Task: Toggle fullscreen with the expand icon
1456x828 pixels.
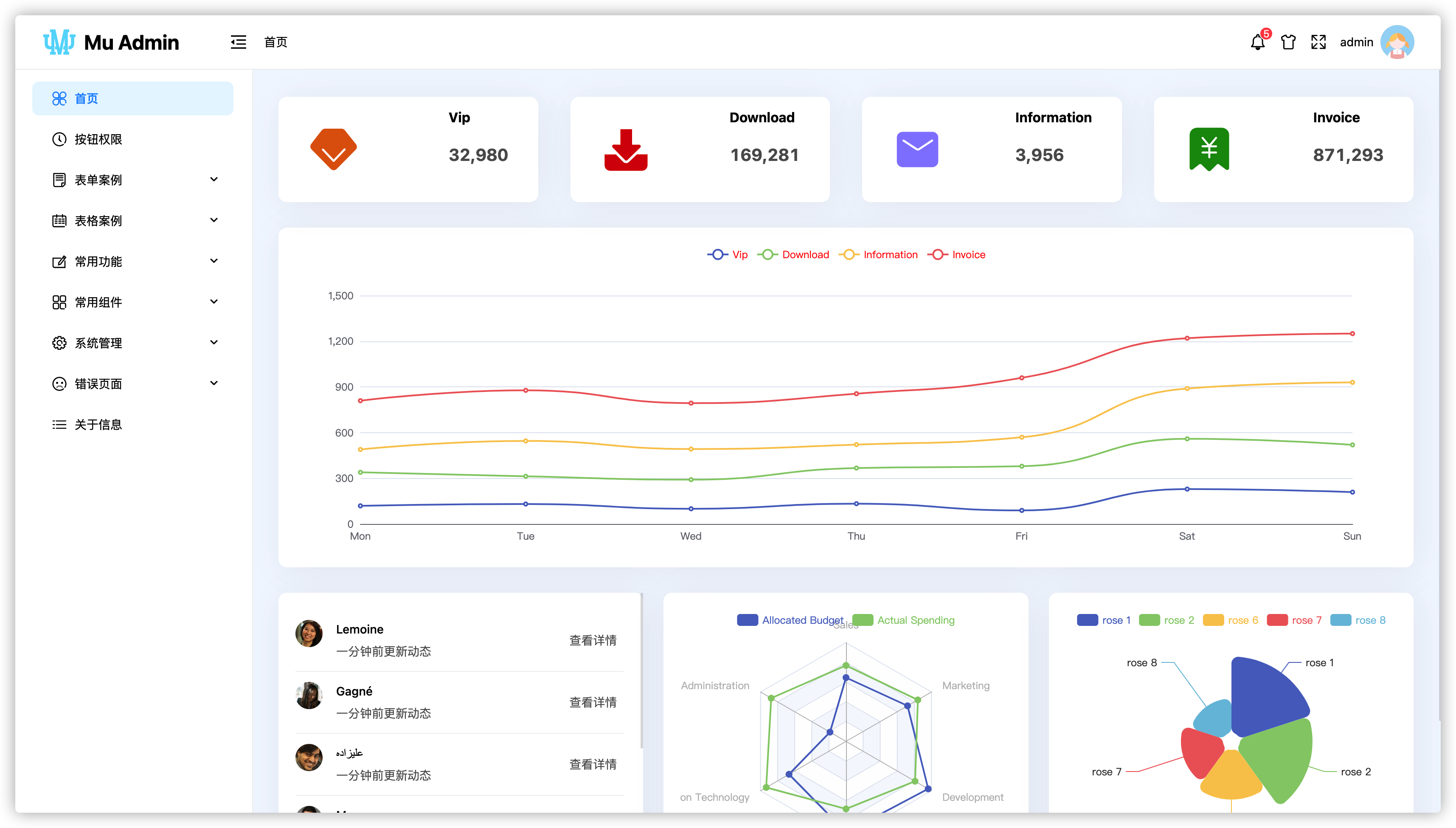Action: (x=1318, y=42)
